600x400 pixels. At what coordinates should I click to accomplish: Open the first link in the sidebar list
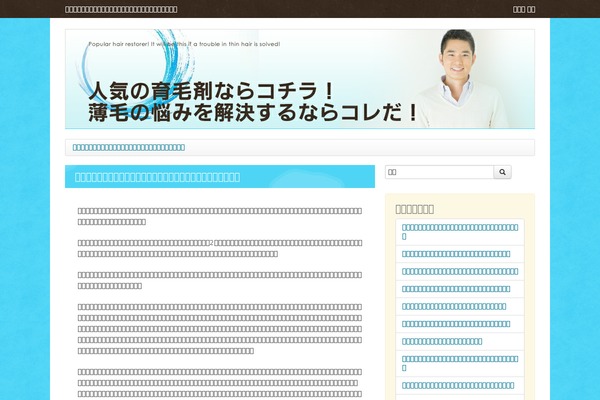pos(459,226)
